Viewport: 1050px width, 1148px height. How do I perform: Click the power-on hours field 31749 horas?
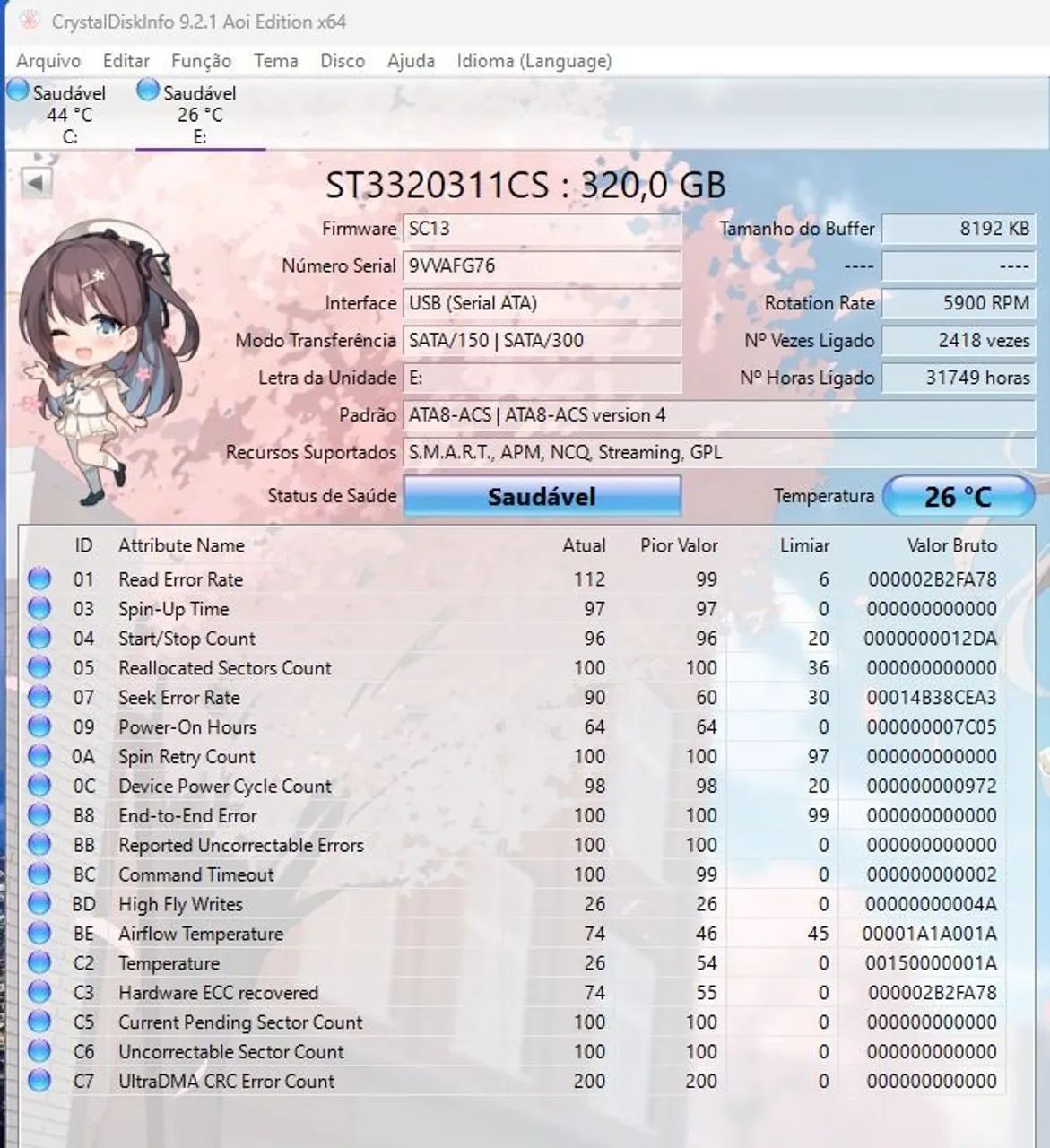click(958, 378)
